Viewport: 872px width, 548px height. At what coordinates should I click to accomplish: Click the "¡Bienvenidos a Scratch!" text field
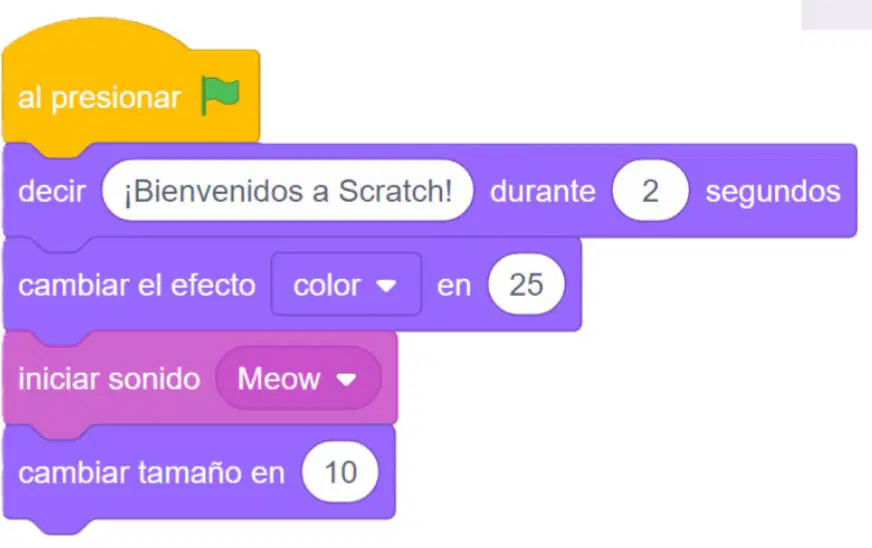(x=288, y=191)
